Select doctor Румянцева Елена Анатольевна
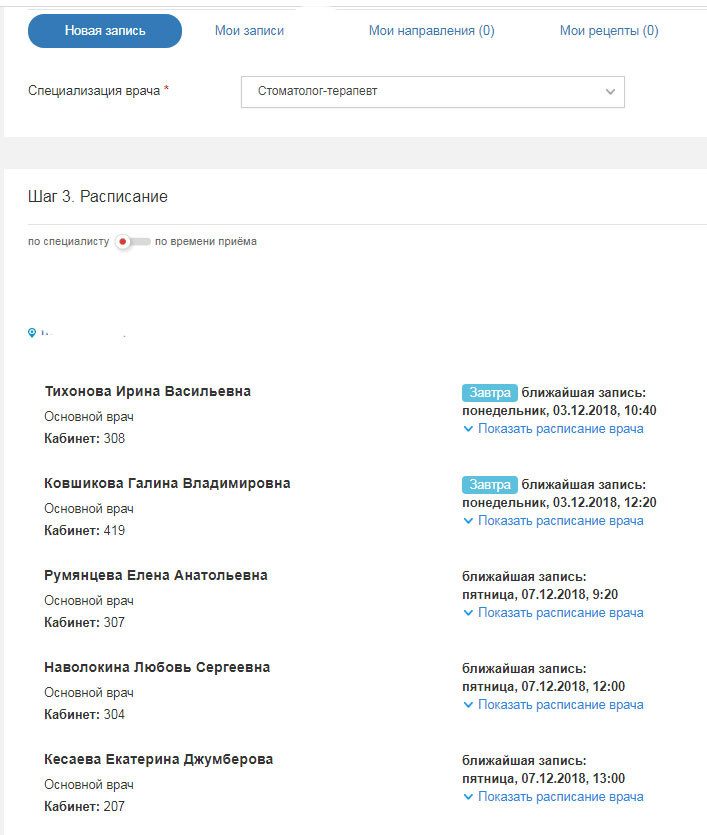Image resolution: width=707 pixels, height=835 pixels. [x=156, y=575]
